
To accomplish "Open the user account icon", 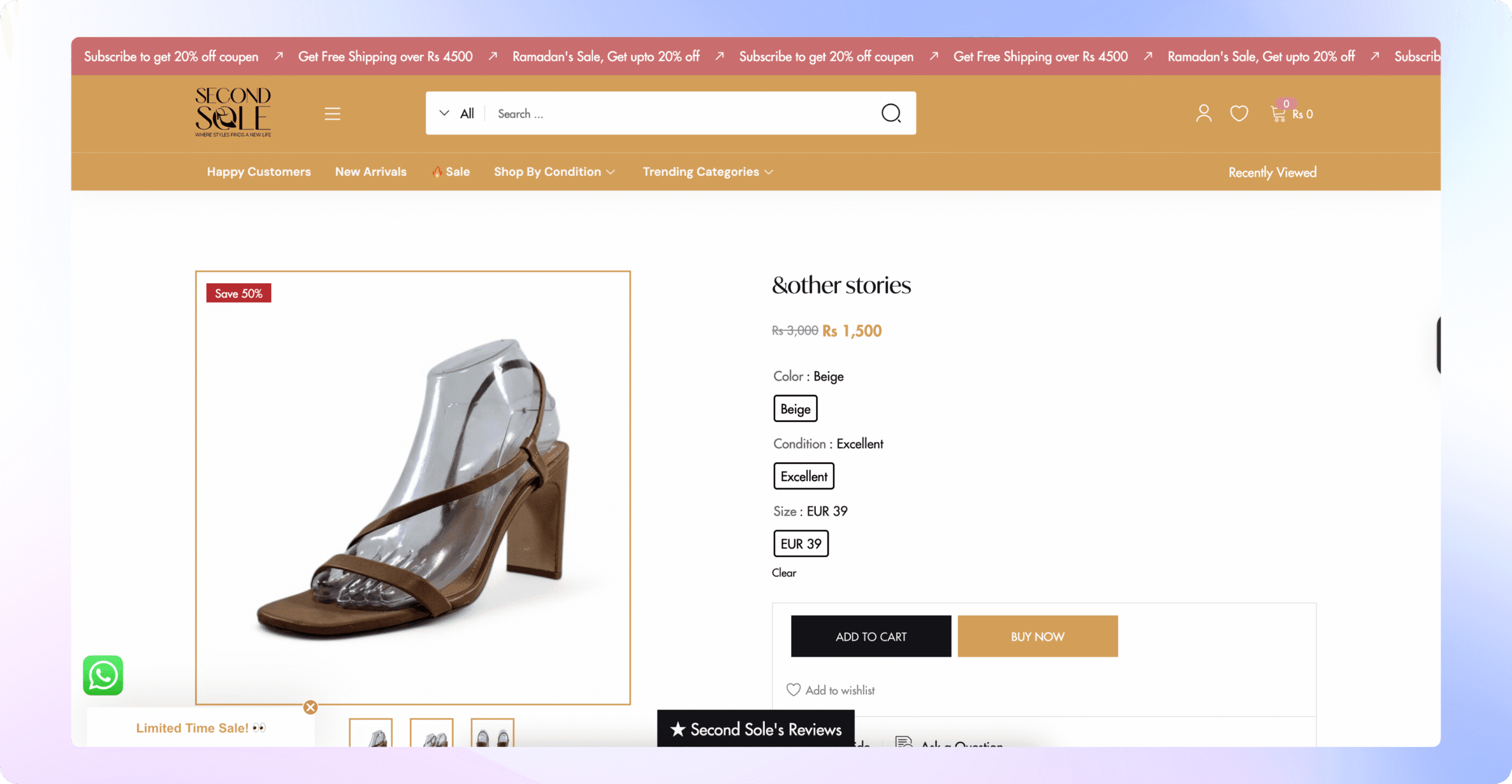I will 1204,113.
